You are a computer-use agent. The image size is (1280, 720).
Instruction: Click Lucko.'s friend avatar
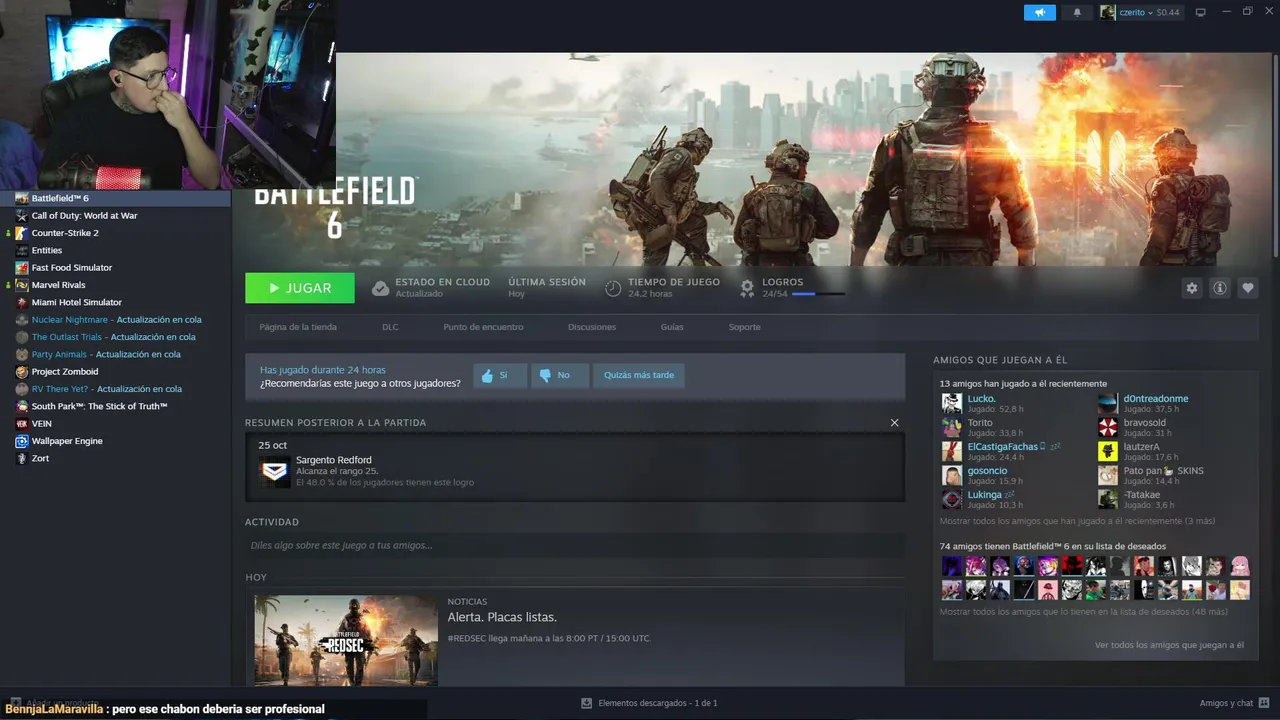point(952,403)
